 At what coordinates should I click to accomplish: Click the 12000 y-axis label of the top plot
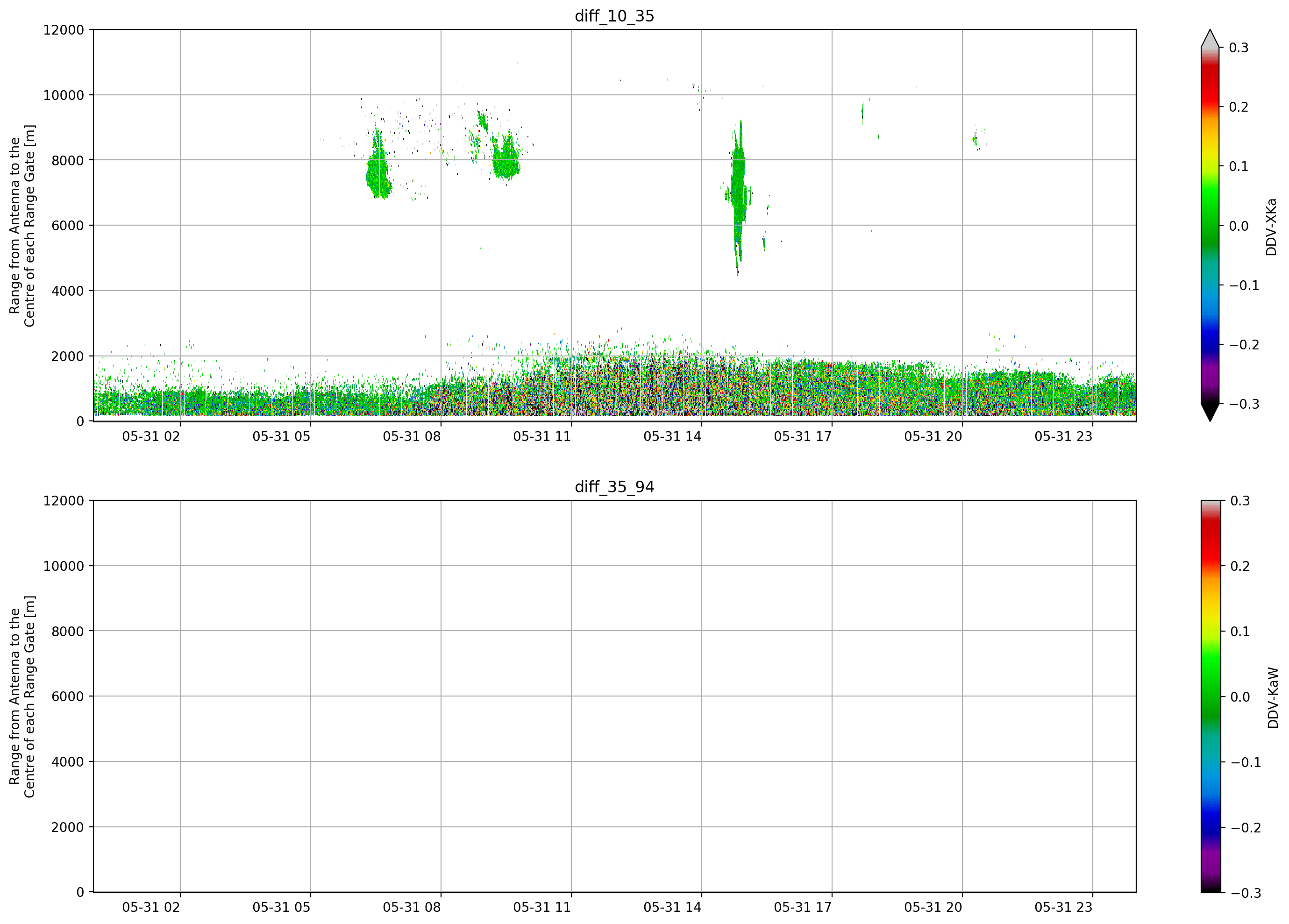coord(64,29)
